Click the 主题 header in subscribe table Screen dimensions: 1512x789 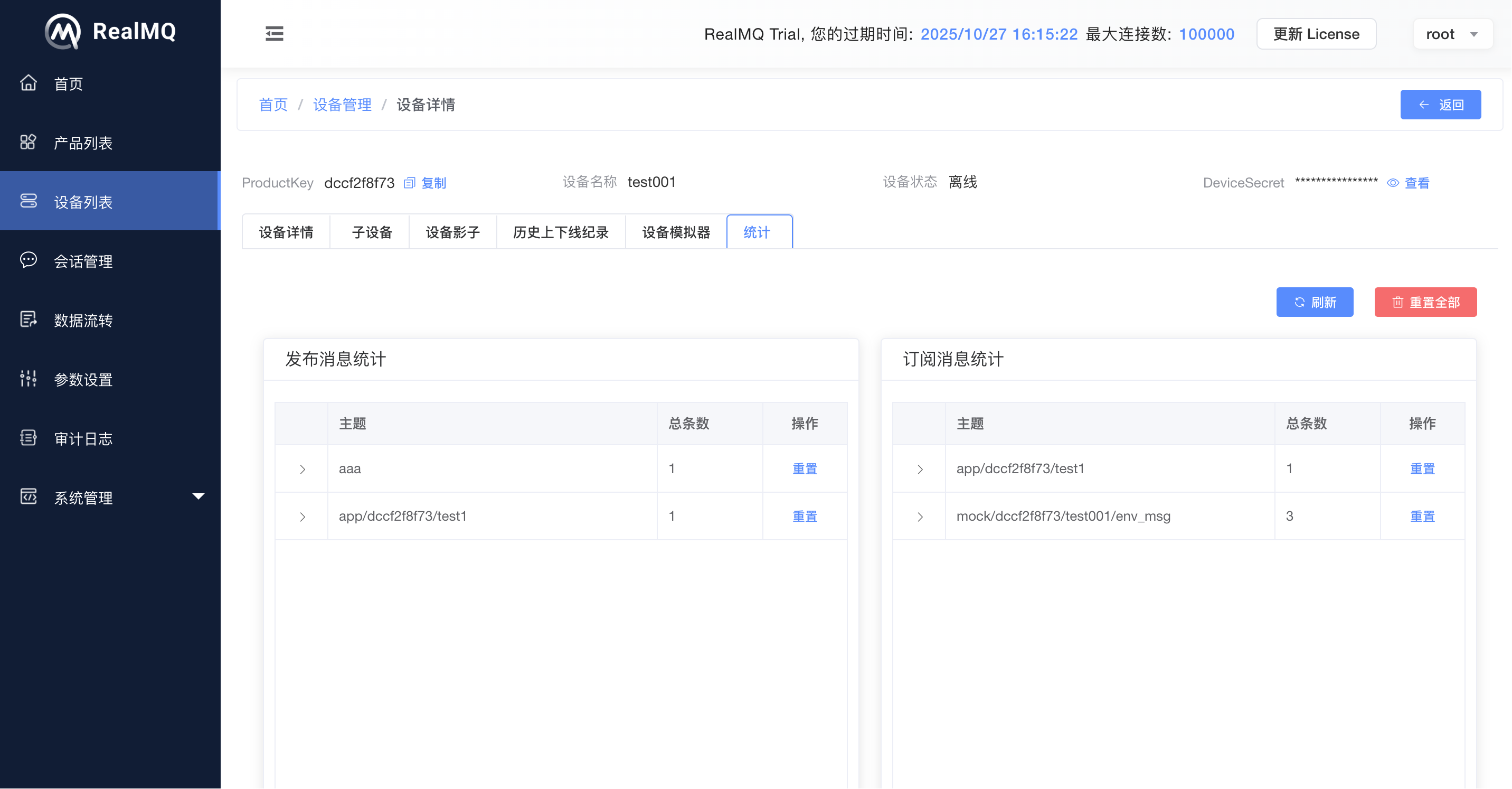[970, 424]
